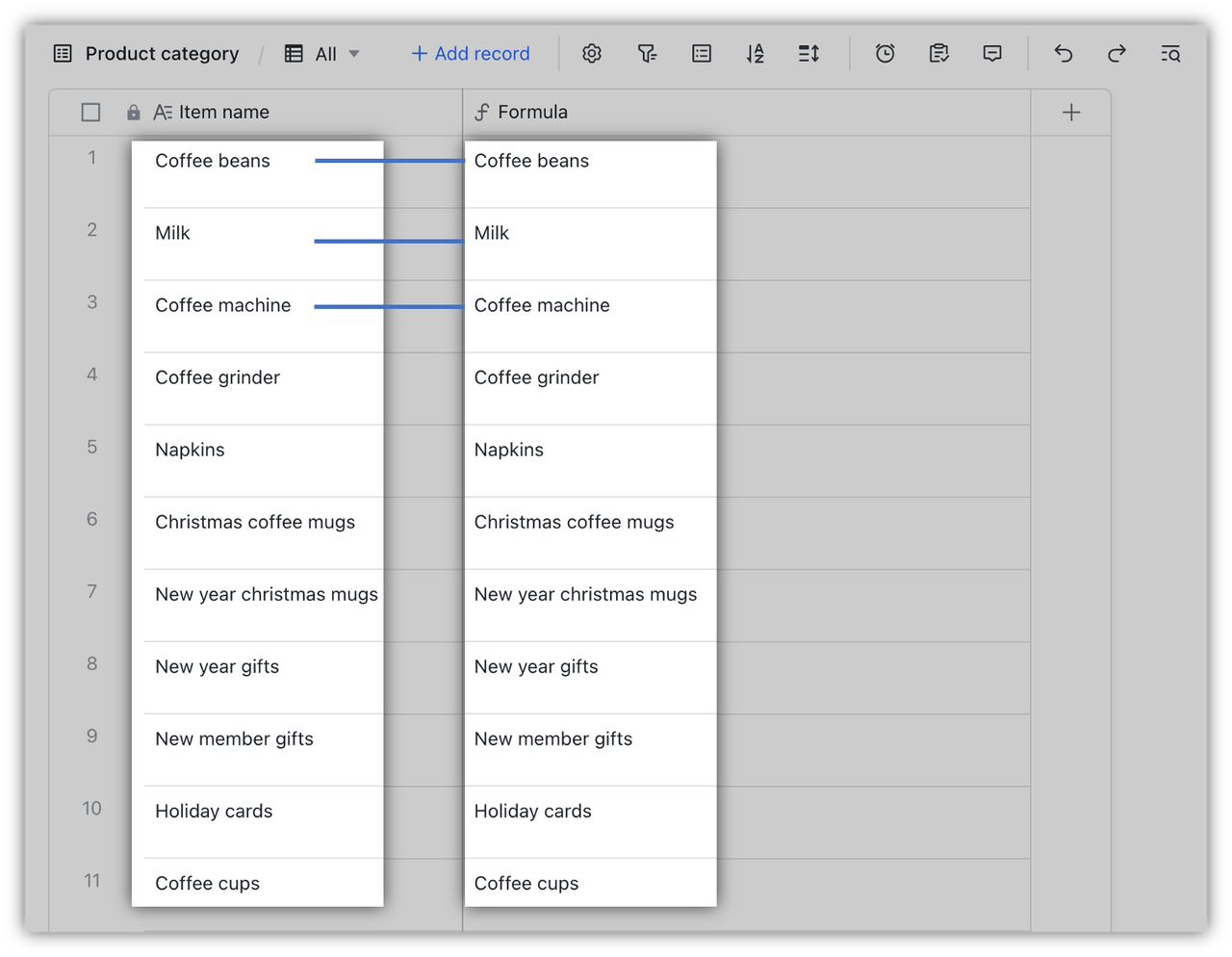Sort records with the A-Z icon
The width and height of the screenshot is (1232, 957).
click(756, 54)
